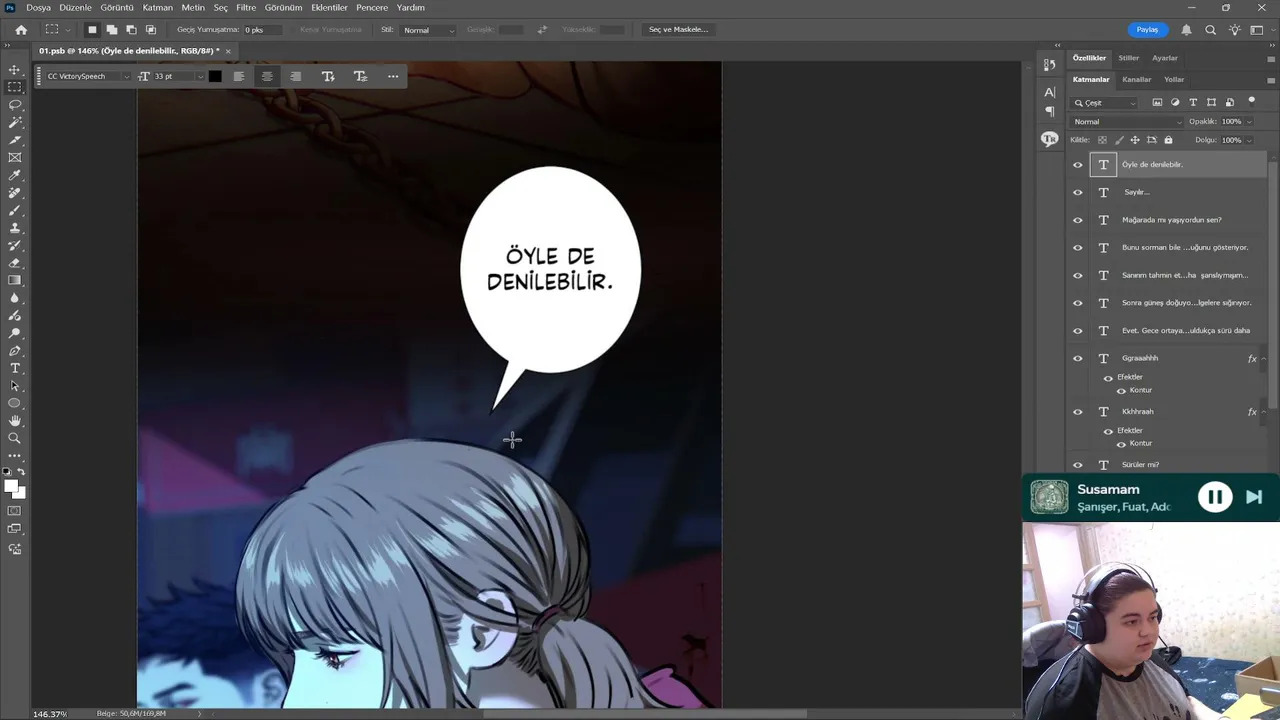Hide the 'Ggraaahhh' layer

1078,358
